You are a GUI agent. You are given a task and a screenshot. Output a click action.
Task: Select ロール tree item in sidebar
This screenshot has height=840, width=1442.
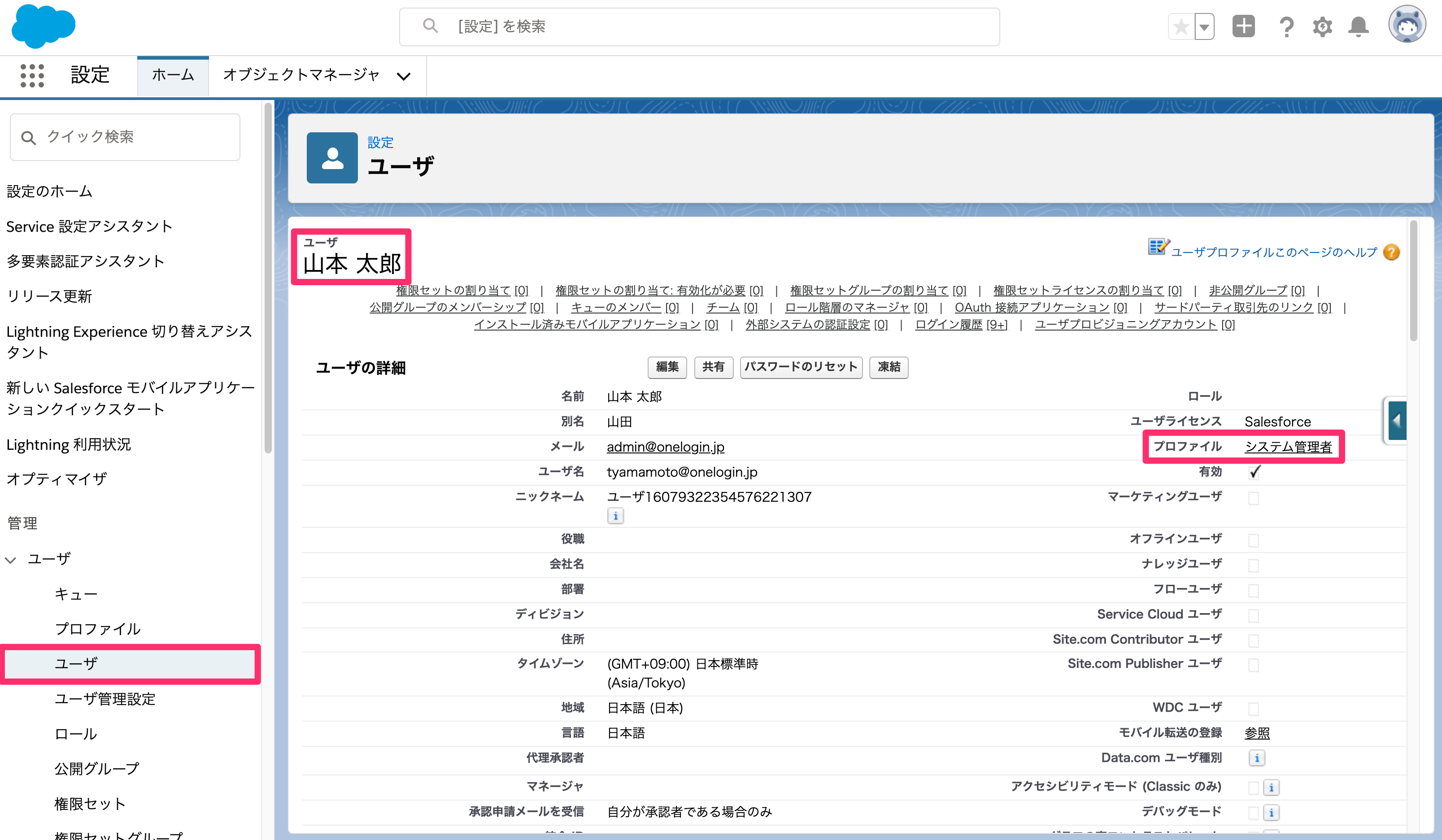pyautogui.click(x=76, y=734)
